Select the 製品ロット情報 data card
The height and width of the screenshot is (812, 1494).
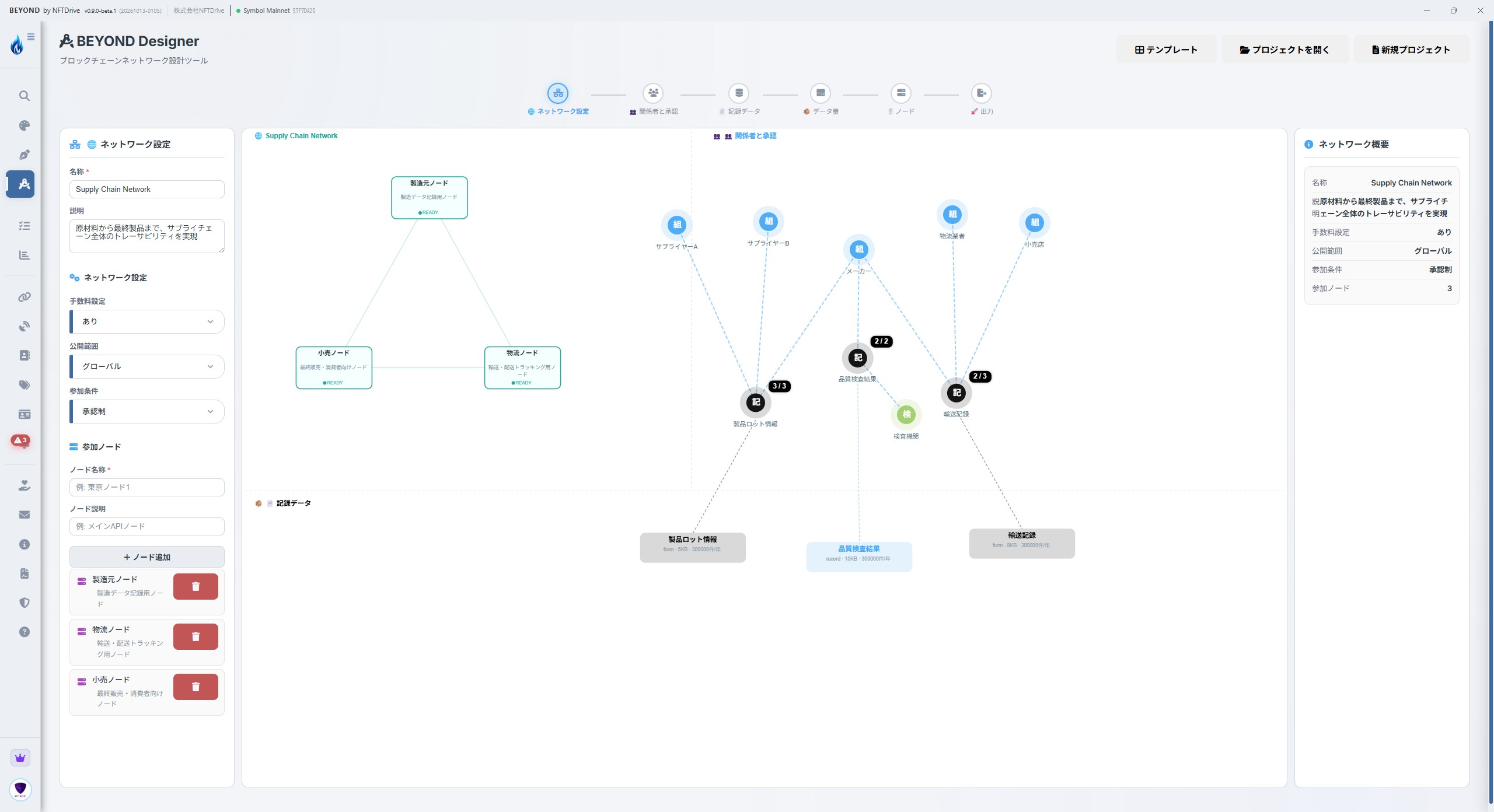tap(693, 547)
